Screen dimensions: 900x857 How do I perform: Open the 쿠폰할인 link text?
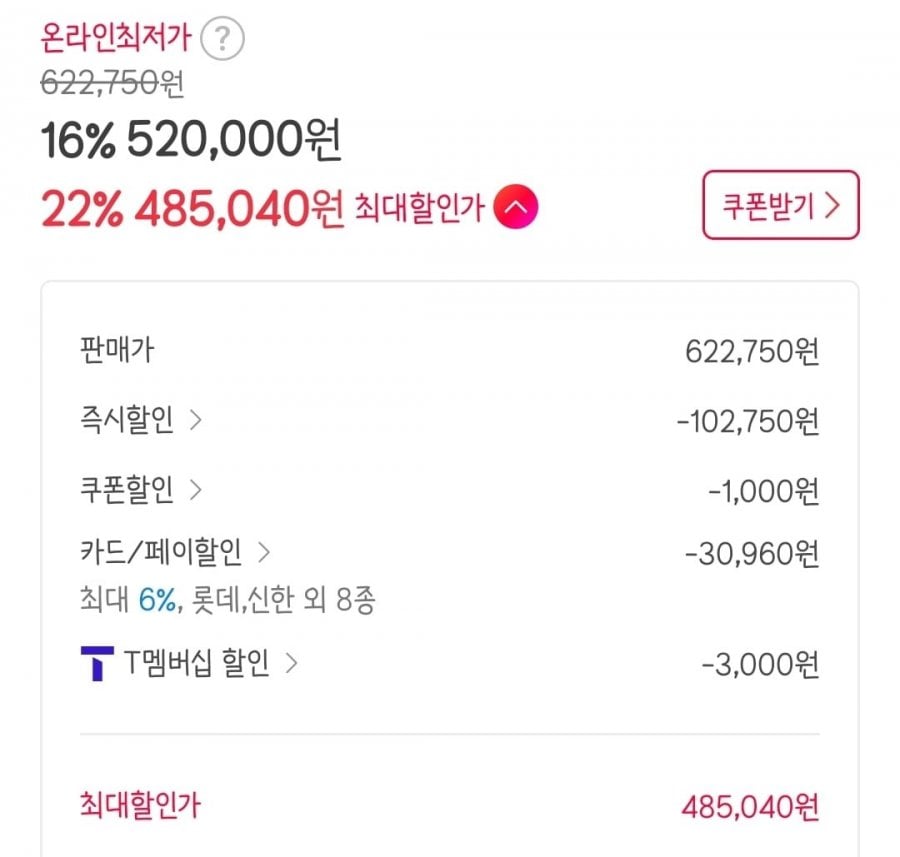tap(126, 490)
